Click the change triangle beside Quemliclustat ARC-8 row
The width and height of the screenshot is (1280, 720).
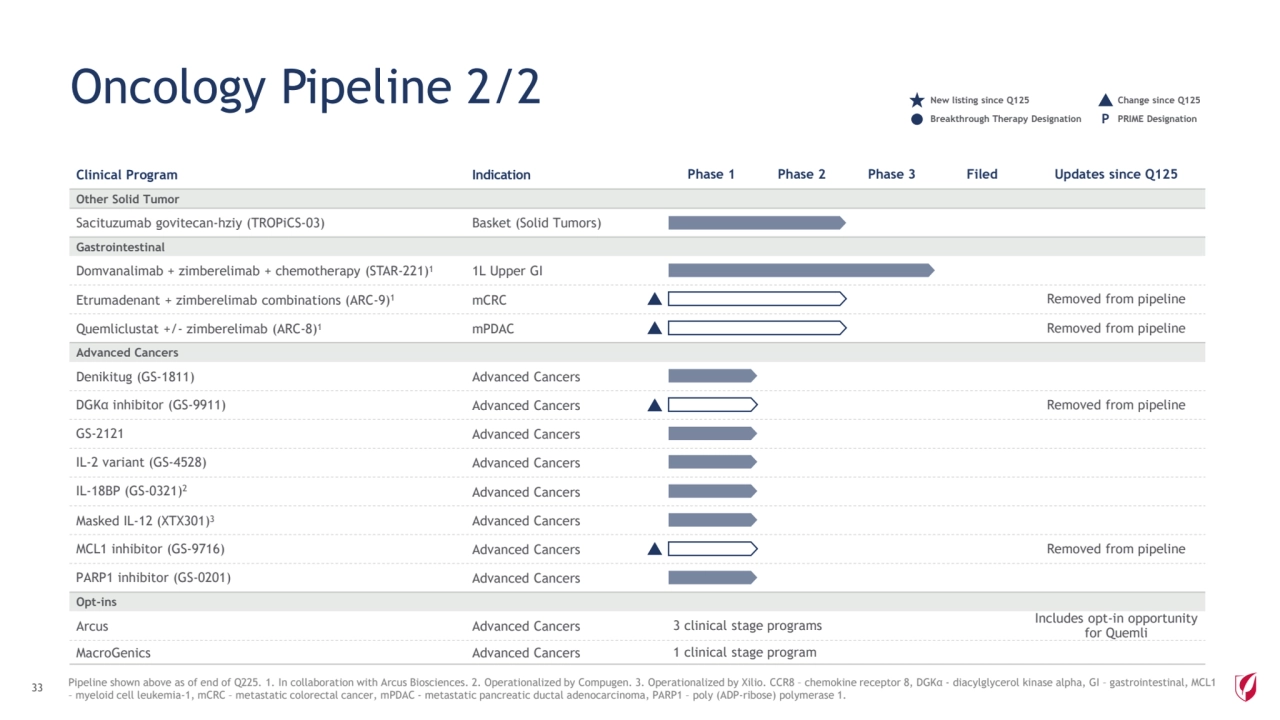click(x=654, y=327)
